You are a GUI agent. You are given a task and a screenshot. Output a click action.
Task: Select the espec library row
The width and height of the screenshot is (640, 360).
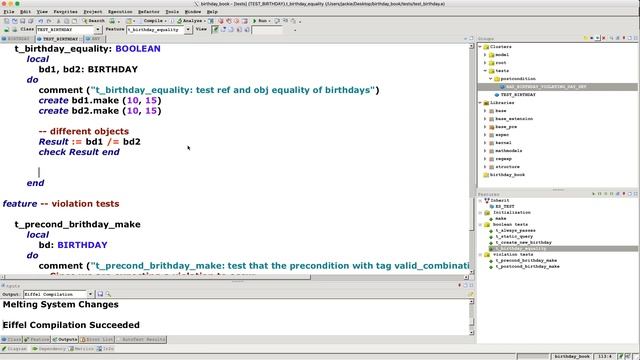point(502,135)
